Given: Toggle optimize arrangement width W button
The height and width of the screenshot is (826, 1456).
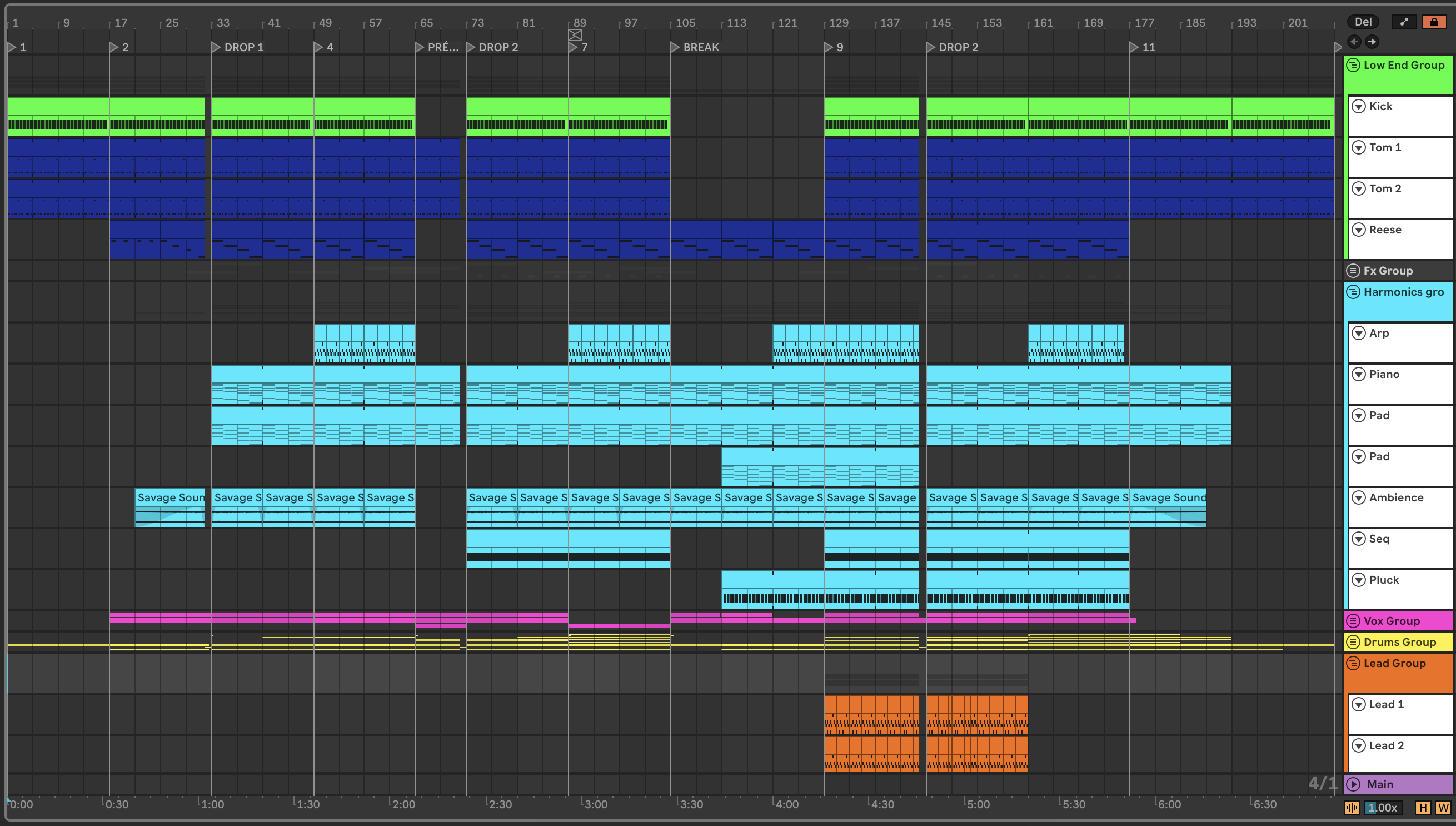Looking at the screenshot, I should (1443, 807).
